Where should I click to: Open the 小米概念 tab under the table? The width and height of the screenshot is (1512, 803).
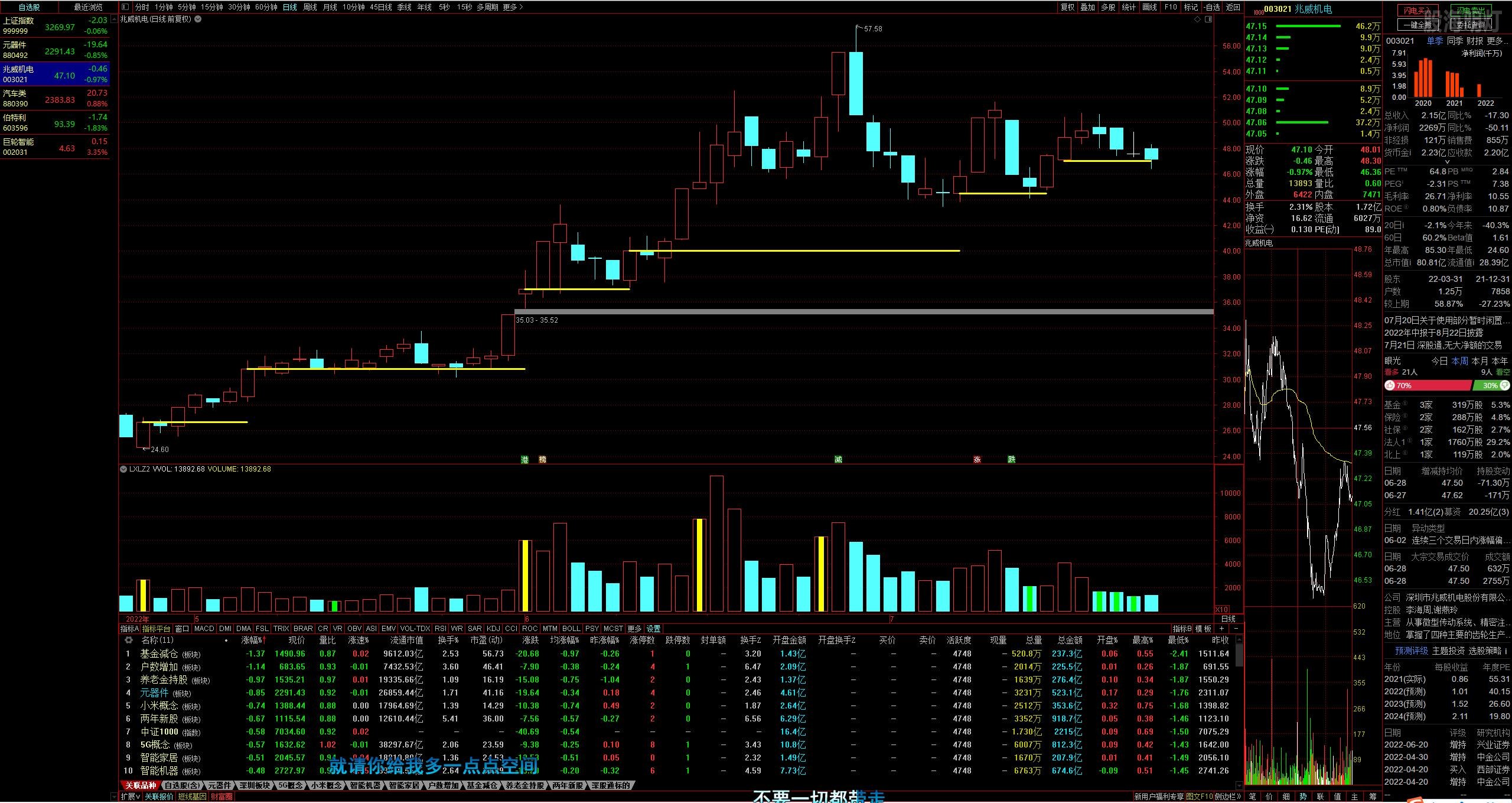tap(327, 785)
